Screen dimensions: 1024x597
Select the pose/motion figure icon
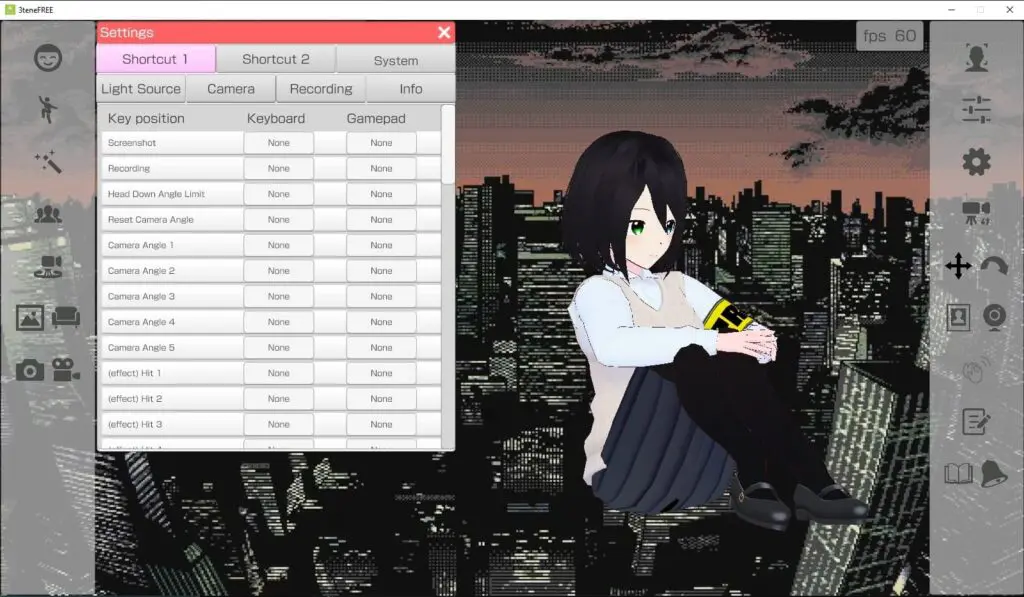(47, 109)
